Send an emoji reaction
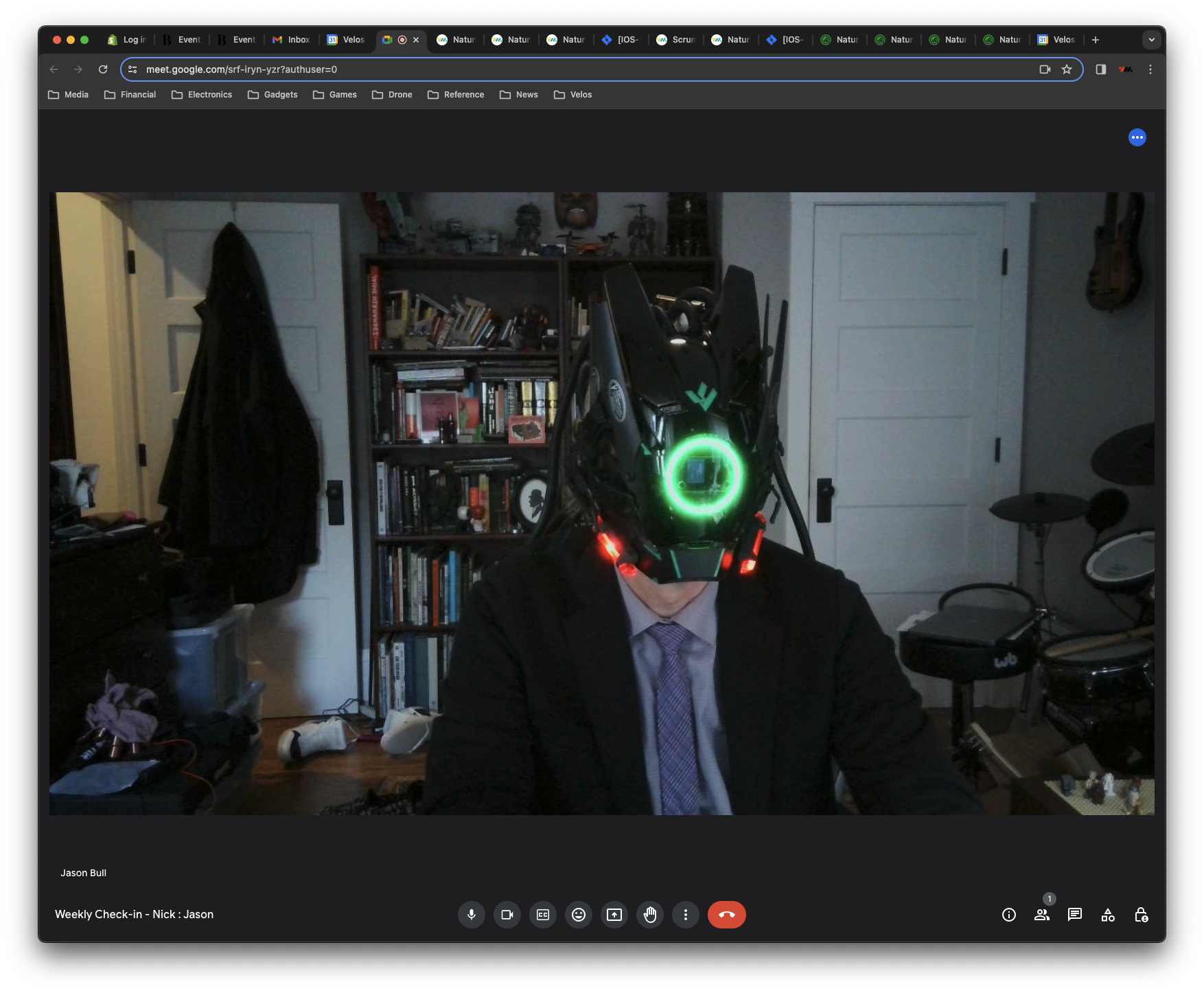The width and height of the screenshot is (1204, 993). click(578, 914)
